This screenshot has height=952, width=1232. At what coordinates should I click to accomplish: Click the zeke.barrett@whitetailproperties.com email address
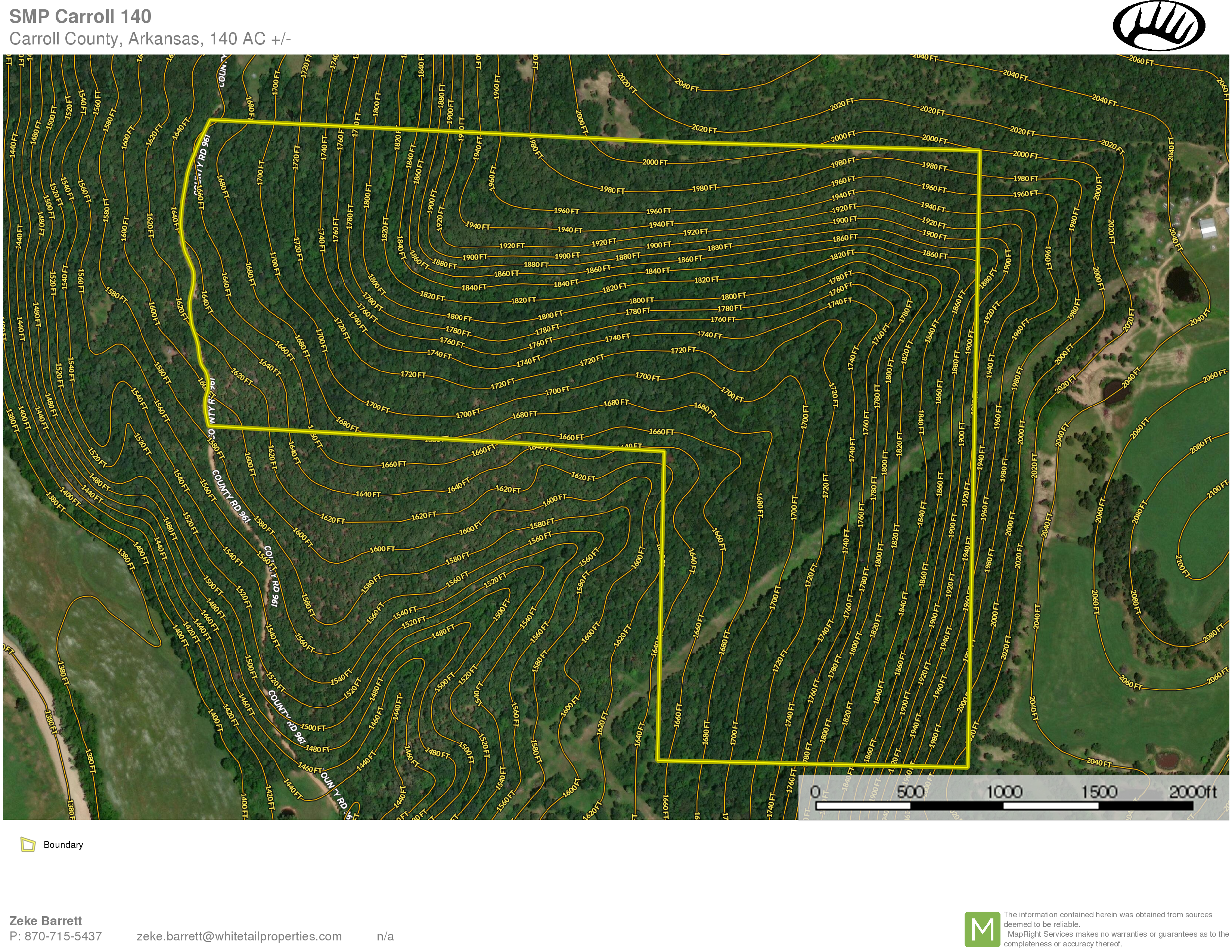239,936
